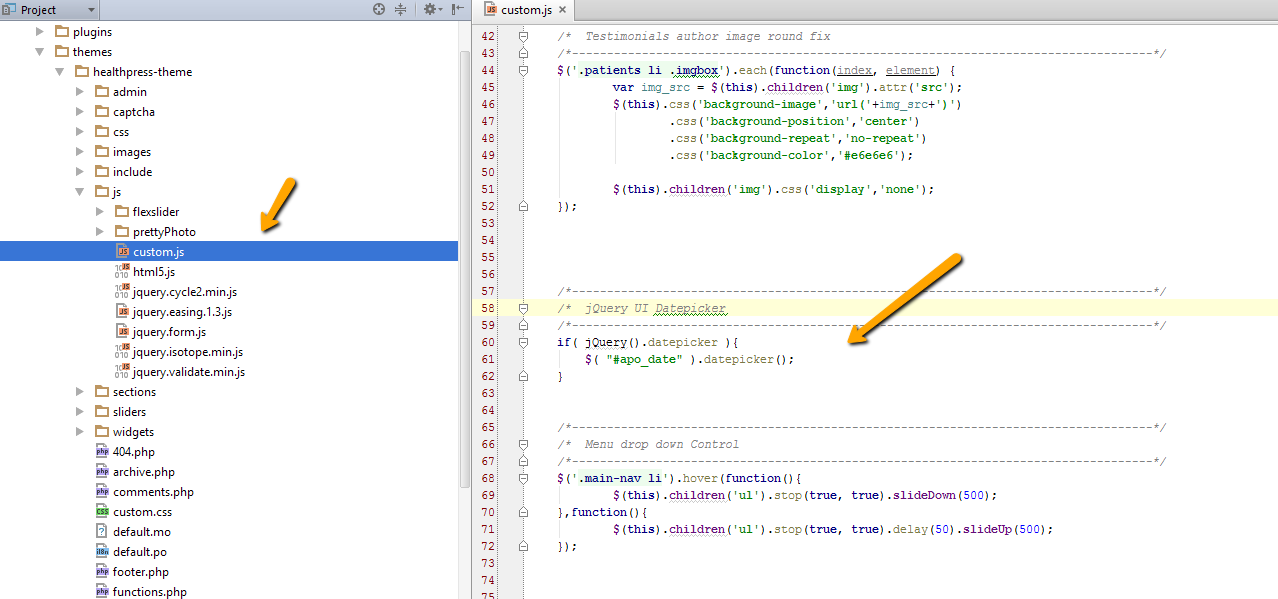Select the plugins folder icon
The image size is (1278, 599).
coord(62,31)
